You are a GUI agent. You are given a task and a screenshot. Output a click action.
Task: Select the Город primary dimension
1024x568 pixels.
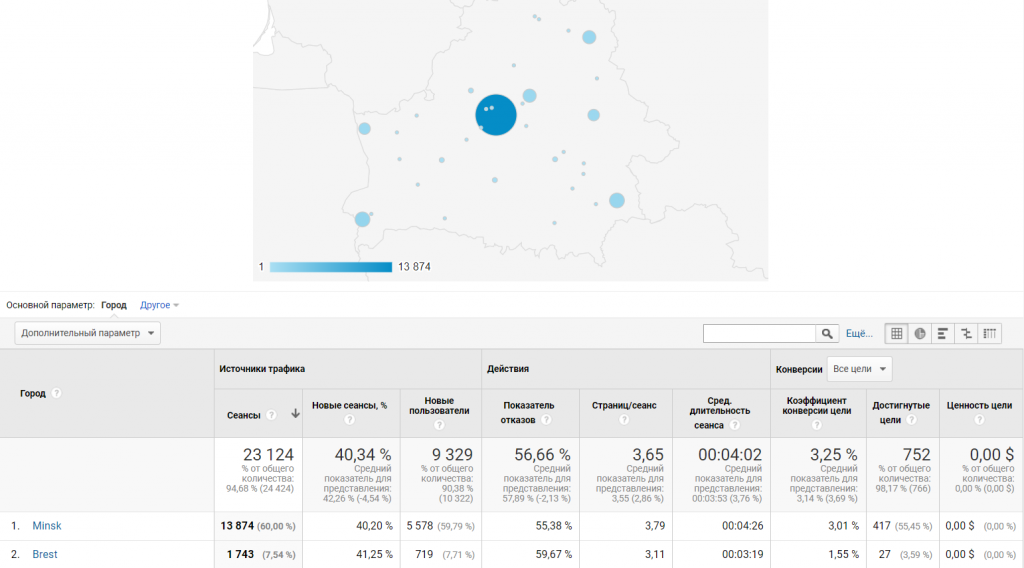(x=114, y=305)
